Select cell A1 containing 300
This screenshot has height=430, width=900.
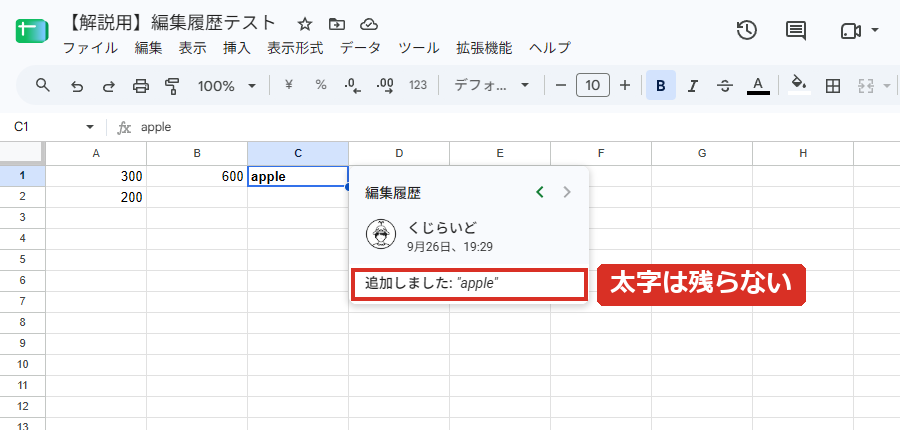click(x=96, y=176)
